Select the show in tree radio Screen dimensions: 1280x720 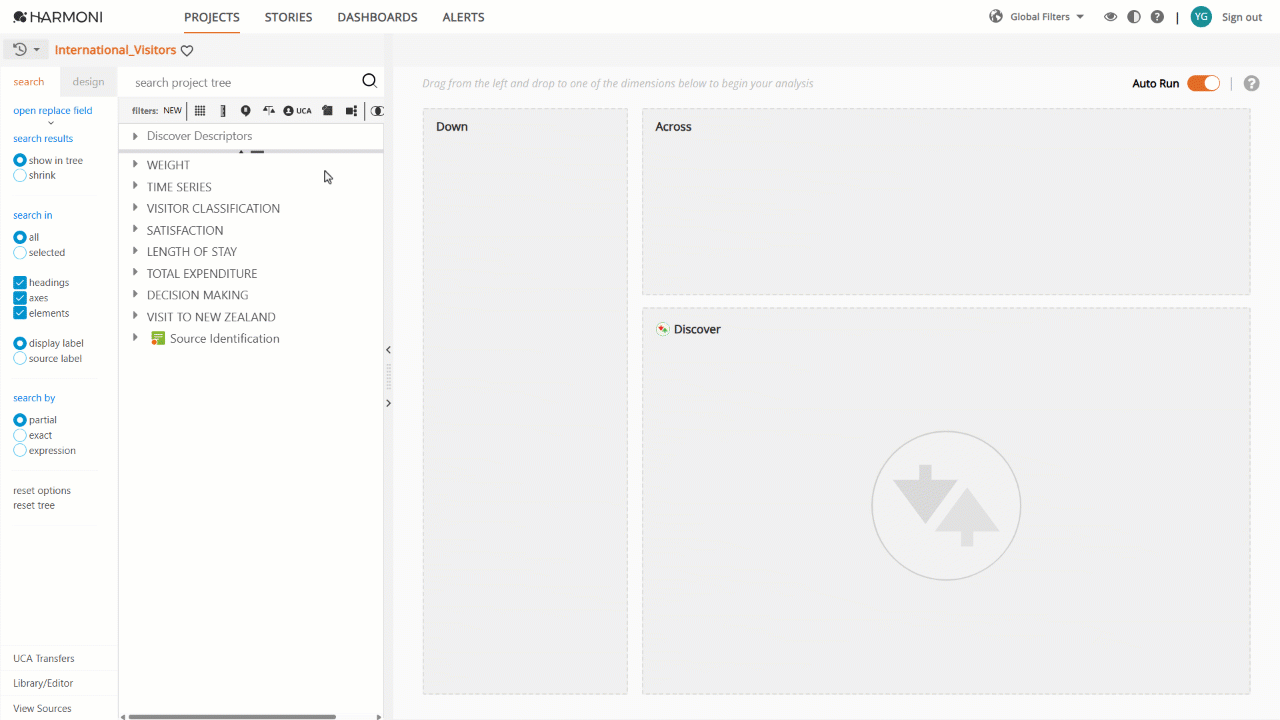coord(20,160)
